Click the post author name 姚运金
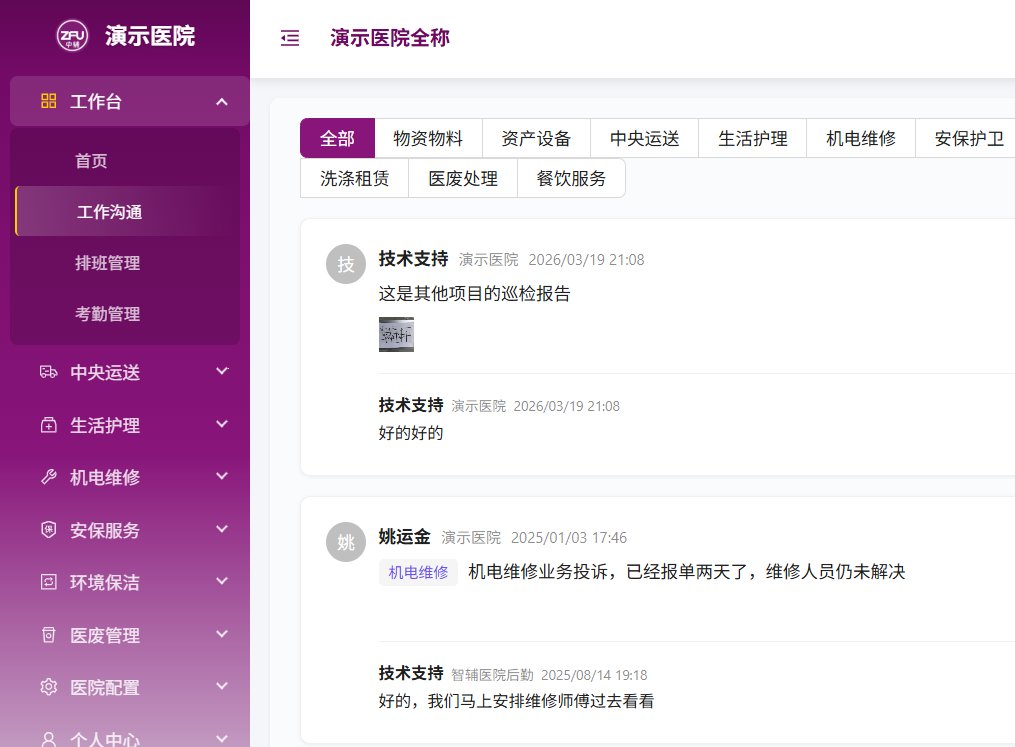This screenshot has width=1015, height=747. 404,537
